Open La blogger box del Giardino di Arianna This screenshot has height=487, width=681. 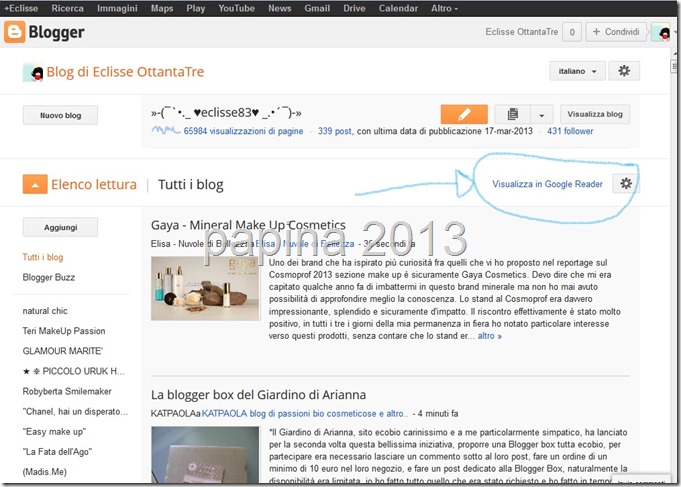coord(258,394)
